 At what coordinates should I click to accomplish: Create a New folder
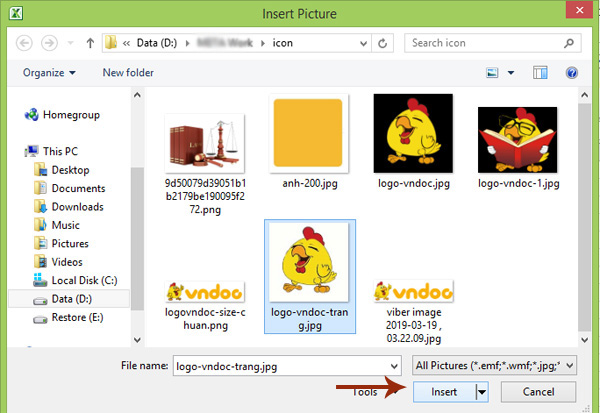click(x=128, y=73)
